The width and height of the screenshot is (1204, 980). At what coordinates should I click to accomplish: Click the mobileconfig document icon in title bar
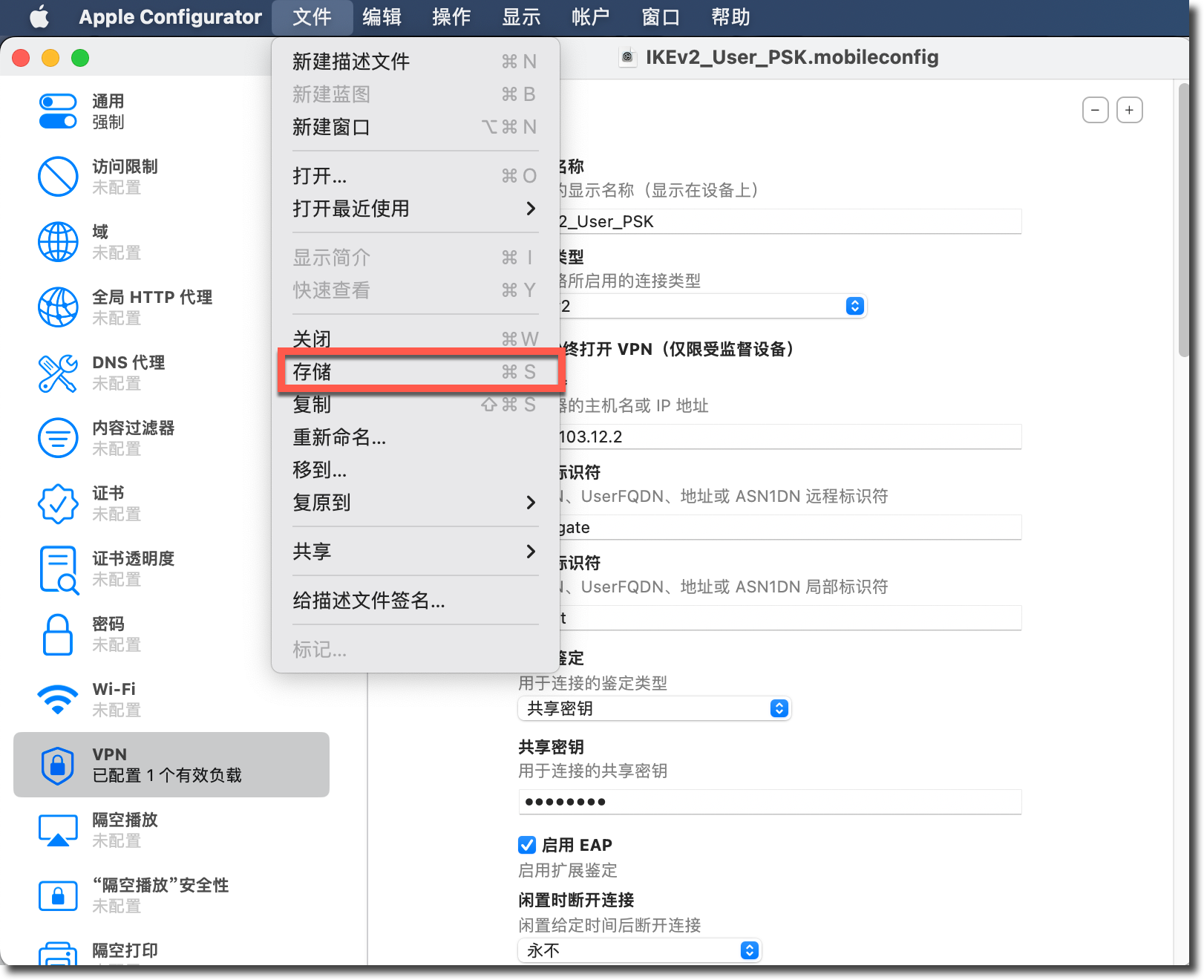[628, 57]
